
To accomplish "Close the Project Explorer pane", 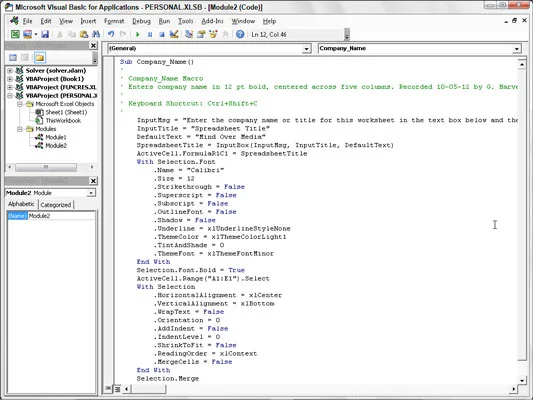I will point(93,46).
